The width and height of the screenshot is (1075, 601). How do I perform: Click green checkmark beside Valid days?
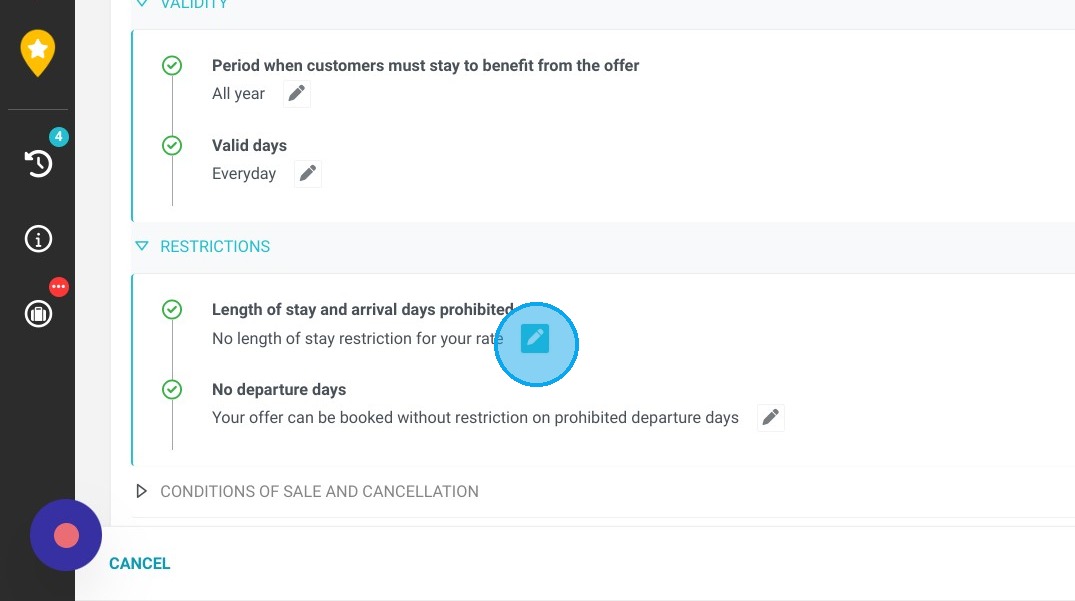tap(172, 145)
